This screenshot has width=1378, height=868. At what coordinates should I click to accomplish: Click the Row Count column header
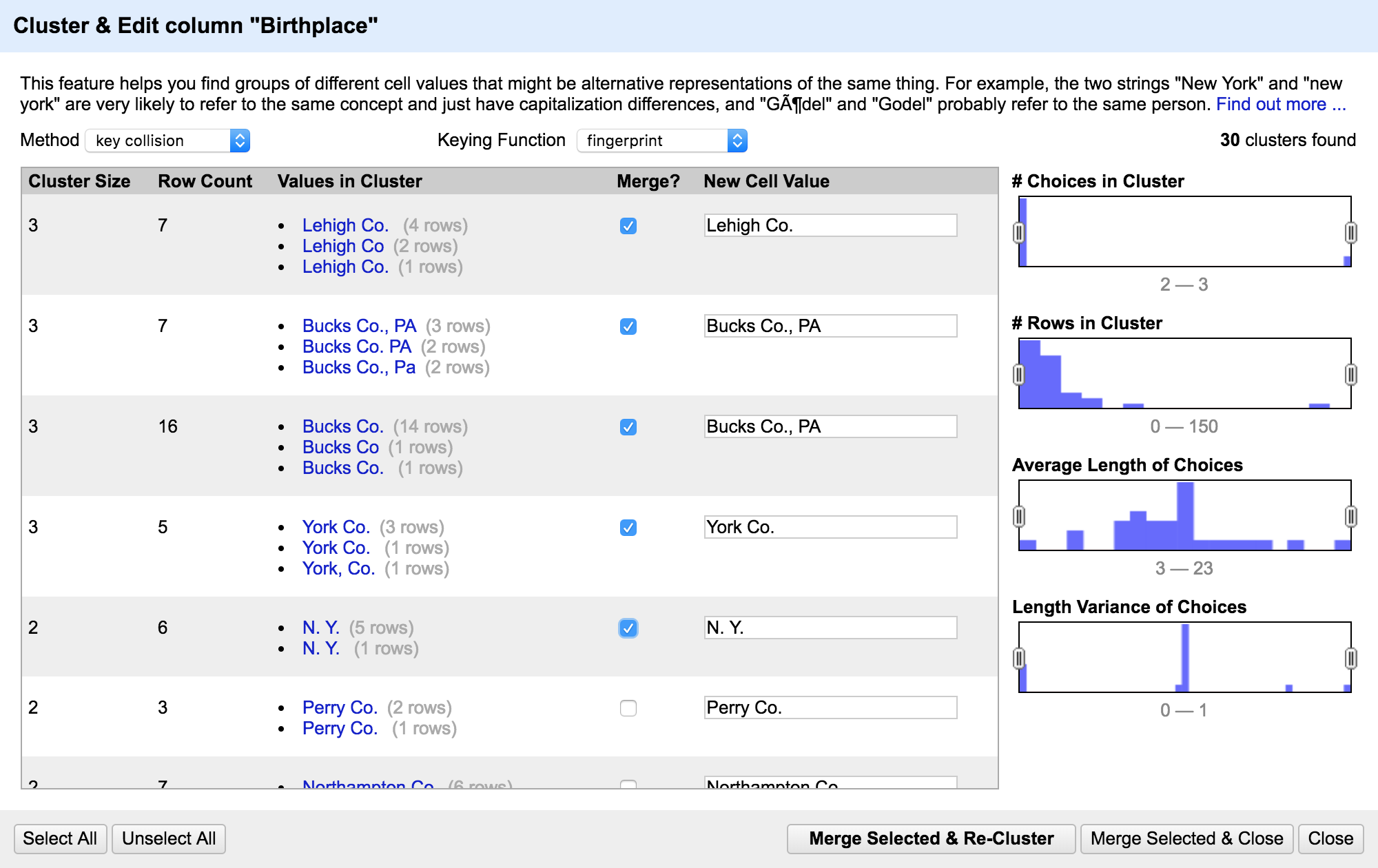coord(205,181)
